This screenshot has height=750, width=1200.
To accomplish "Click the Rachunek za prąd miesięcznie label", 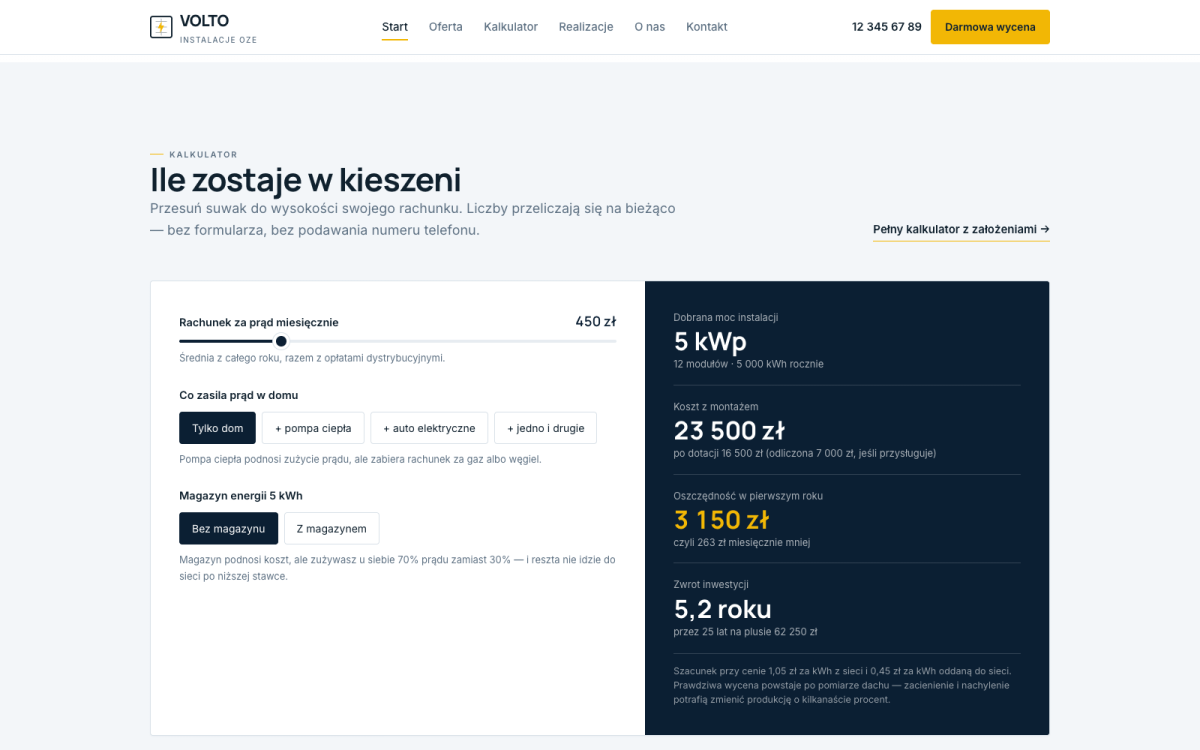I will tap(259, 322).
